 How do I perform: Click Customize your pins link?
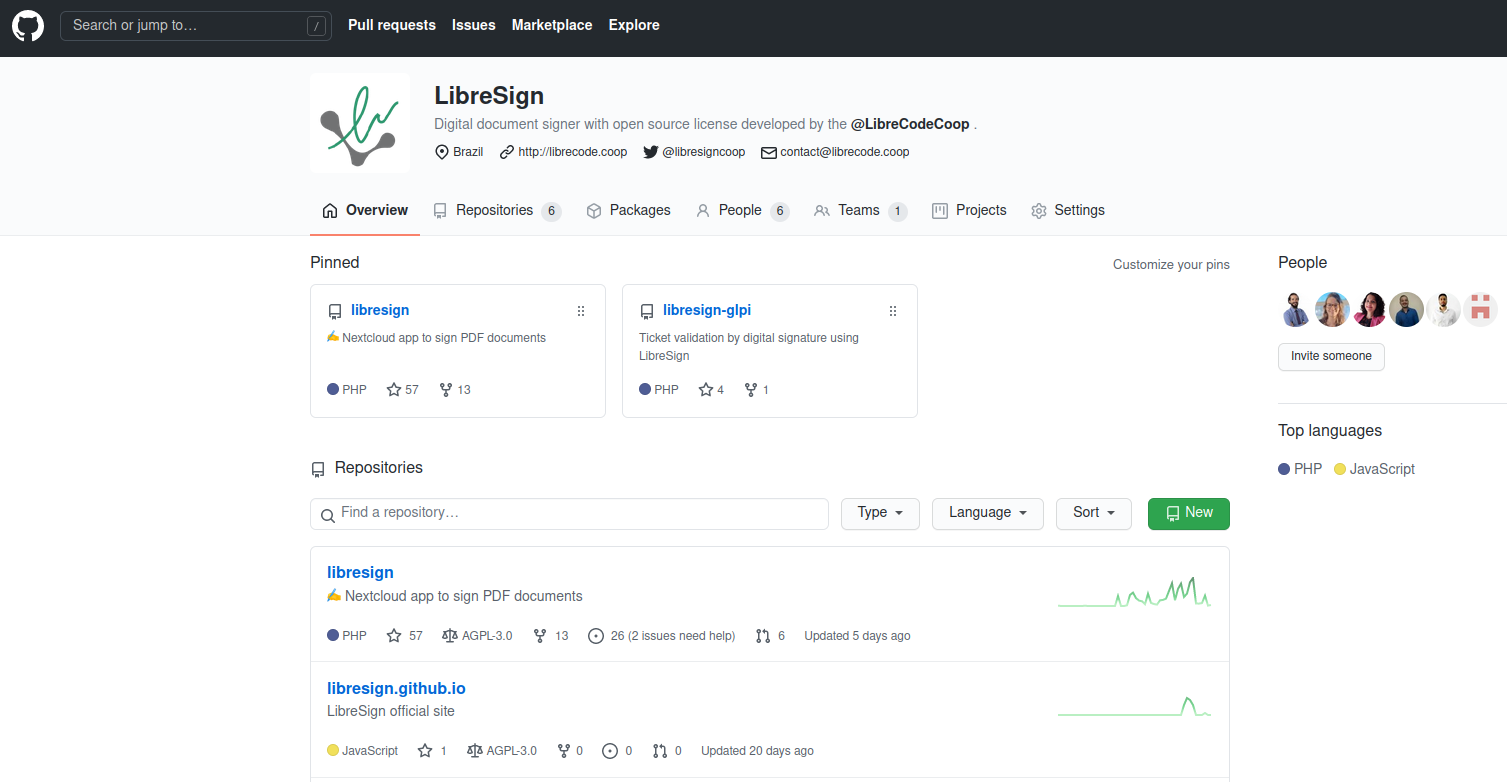pyautogui.click(x=1171, y=265)
